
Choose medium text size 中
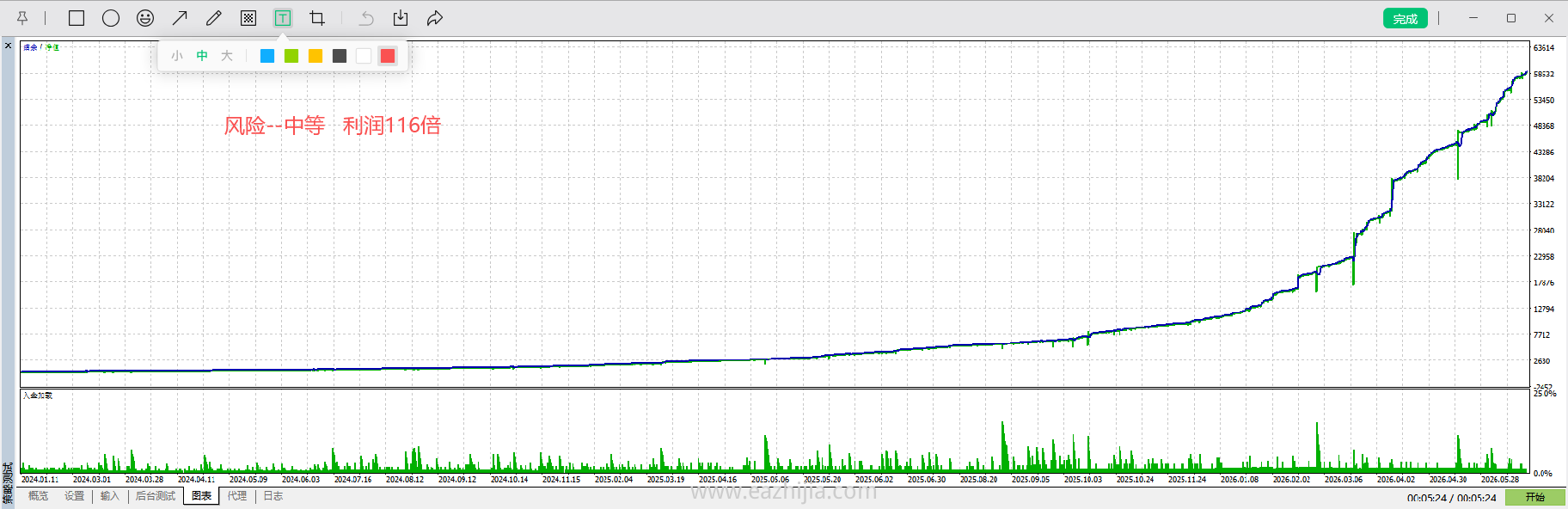tap(202, 56)
